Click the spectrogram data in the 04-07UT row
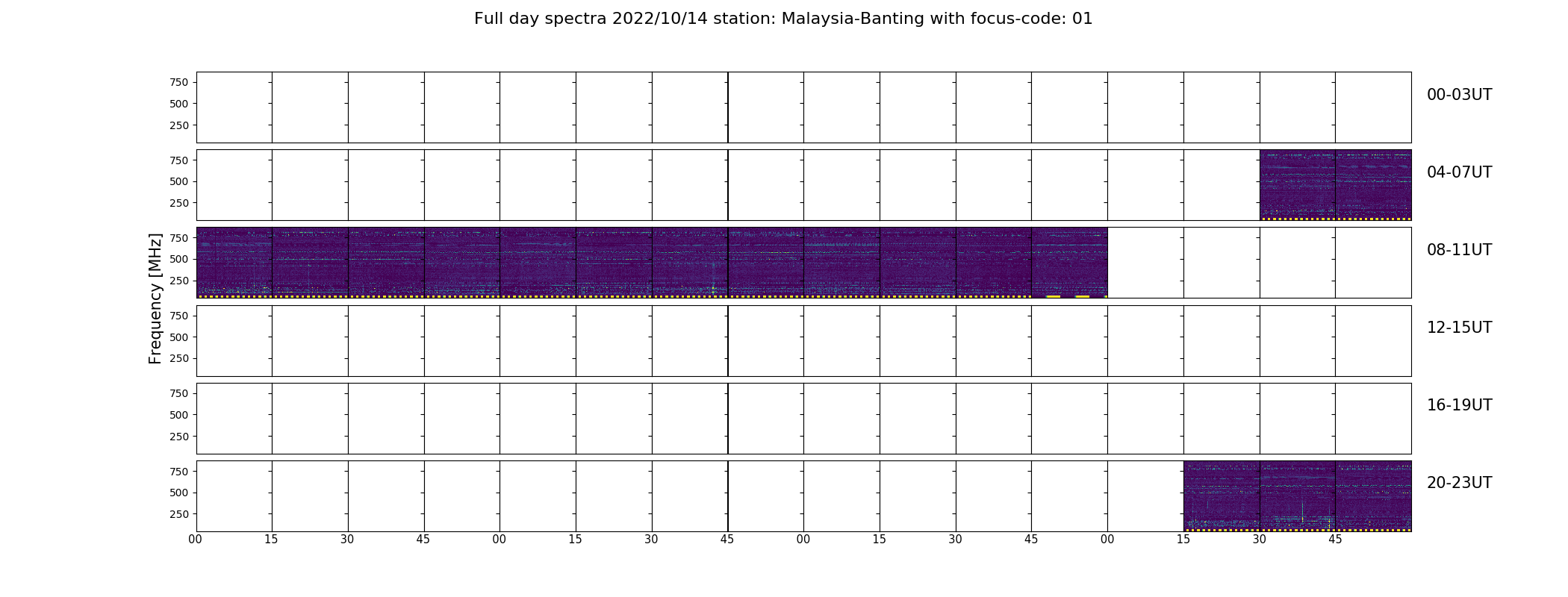The image size is (1568, 597). click(1335, 185)
